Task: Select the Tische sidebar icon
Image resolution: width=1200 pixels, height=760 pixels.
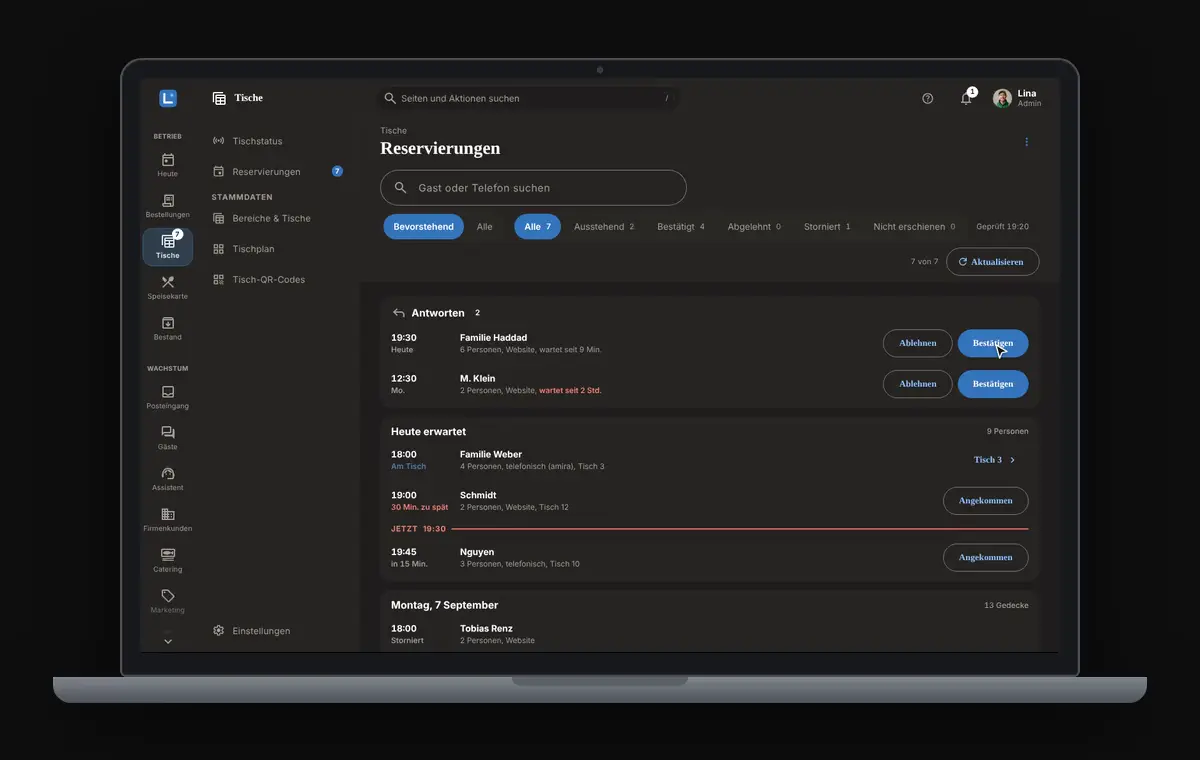Action: pyautogui.click(x=168, y=247)
